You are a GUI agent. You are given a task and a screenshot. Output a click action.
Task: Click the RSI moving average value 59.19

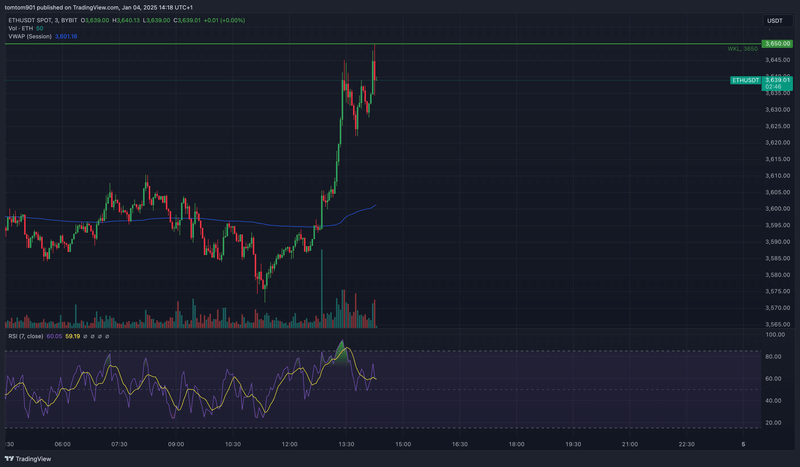72,336
